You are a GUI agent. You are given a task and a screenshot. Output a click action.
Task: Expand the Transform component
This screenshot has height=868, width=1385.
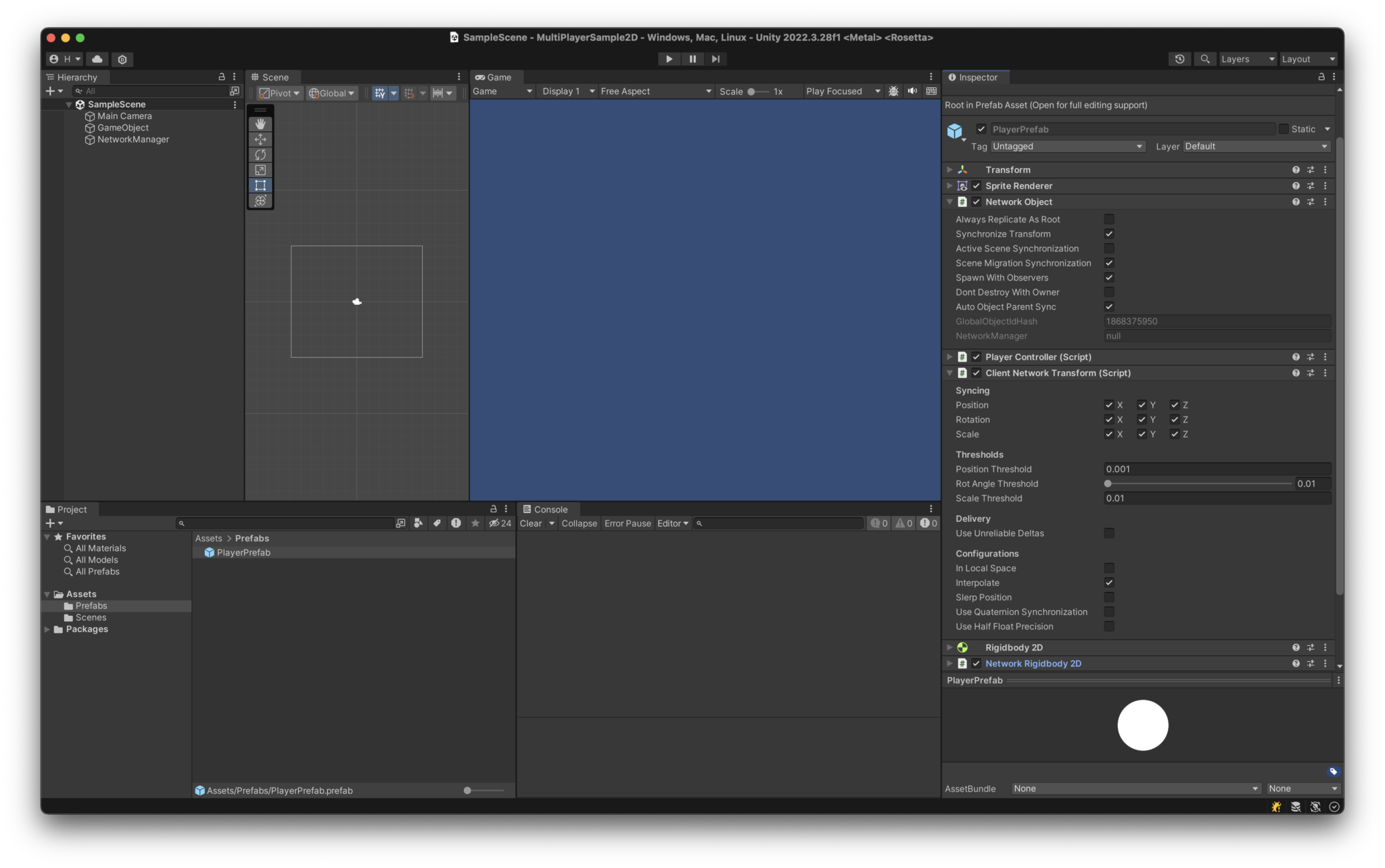949,170
